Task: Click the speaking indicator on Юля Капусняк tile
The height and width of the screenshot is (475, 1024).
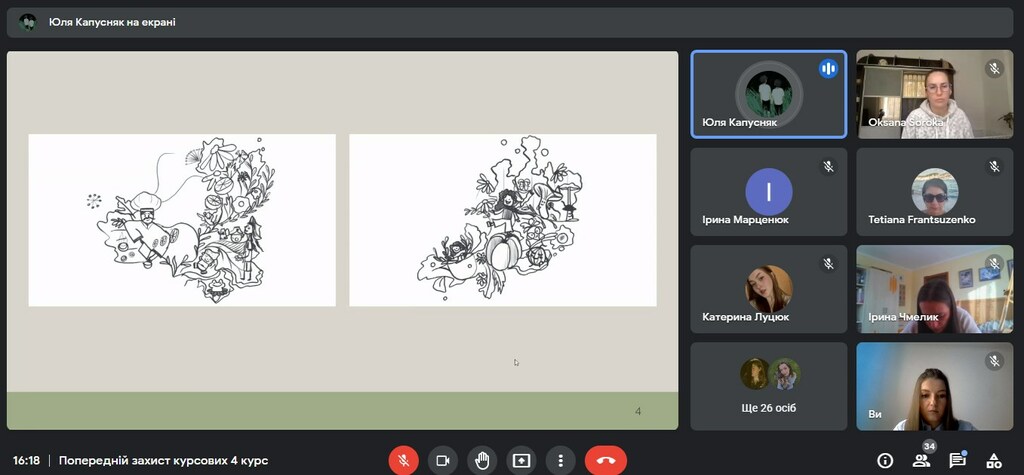Action: [828, 69]
